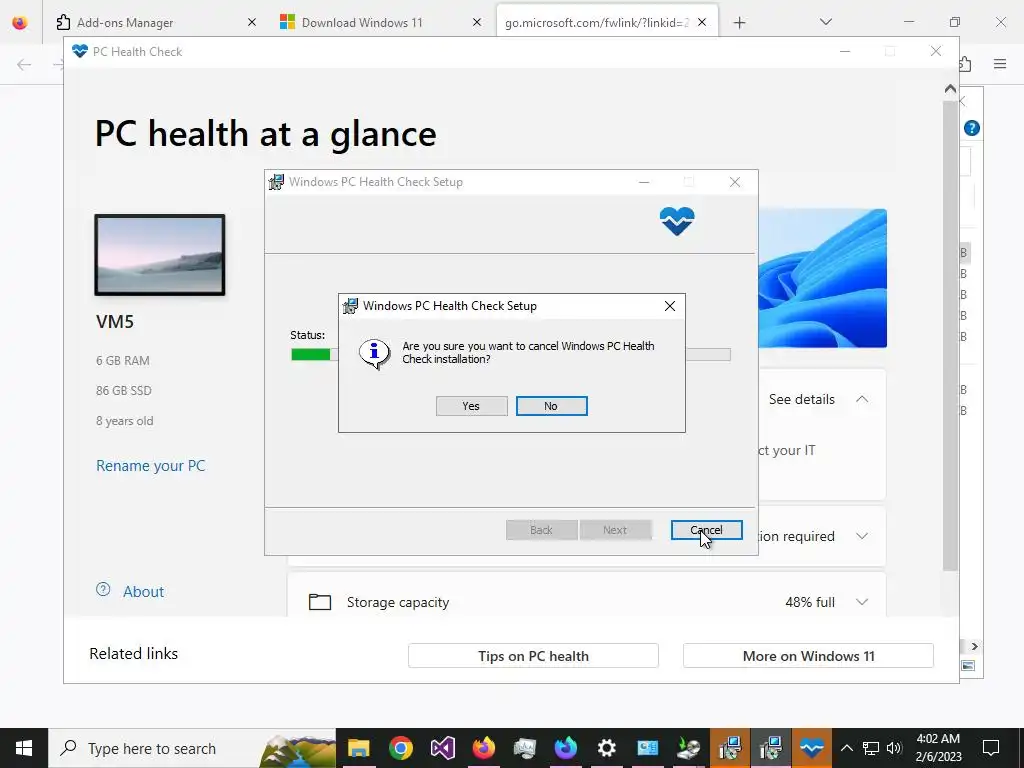Open the About link in PC Health Check
Screen dimensions: 1024x768
pyautogui.click(x=144, y=592)
